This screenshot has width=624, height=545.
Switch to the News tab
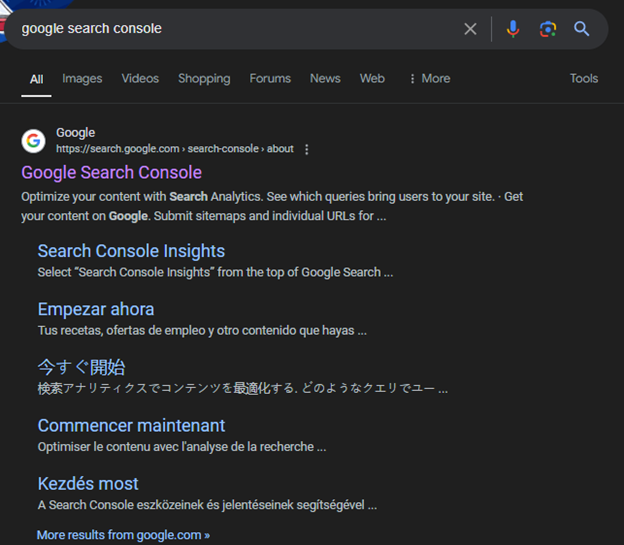click(x=325, y=78)
